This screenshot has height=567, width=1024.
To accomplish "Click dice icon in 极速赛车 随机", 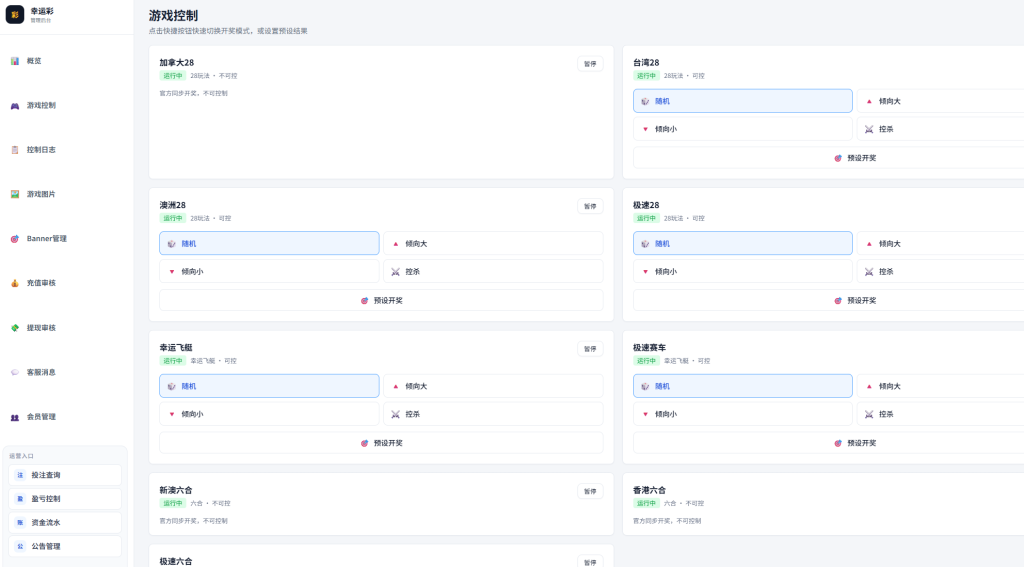I will pyautogui.click(x=645, y=386).
